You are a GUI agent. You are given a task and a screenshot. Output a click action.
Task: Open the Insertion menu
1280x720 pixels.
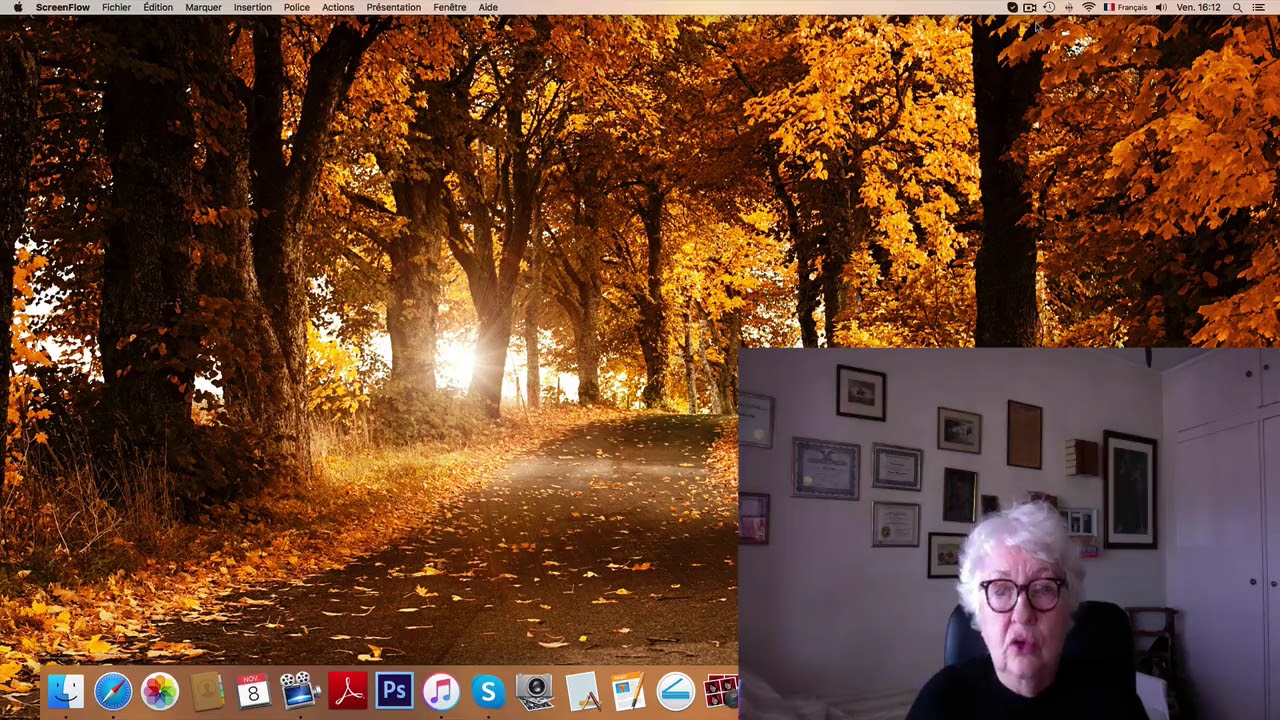coord(253,7)
